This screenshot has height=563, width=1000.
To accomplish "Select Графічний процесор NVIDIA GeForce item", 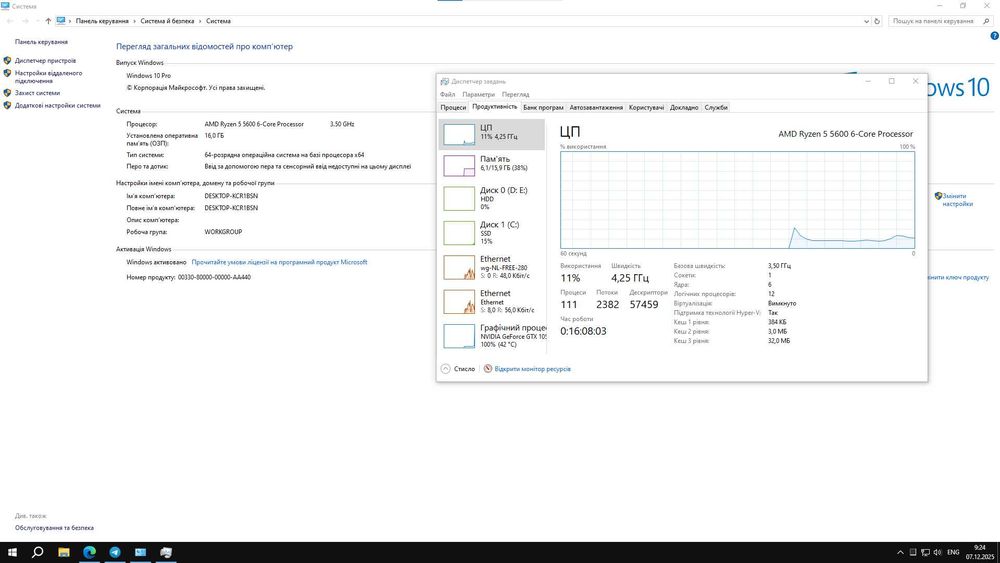I will (492, 336).
